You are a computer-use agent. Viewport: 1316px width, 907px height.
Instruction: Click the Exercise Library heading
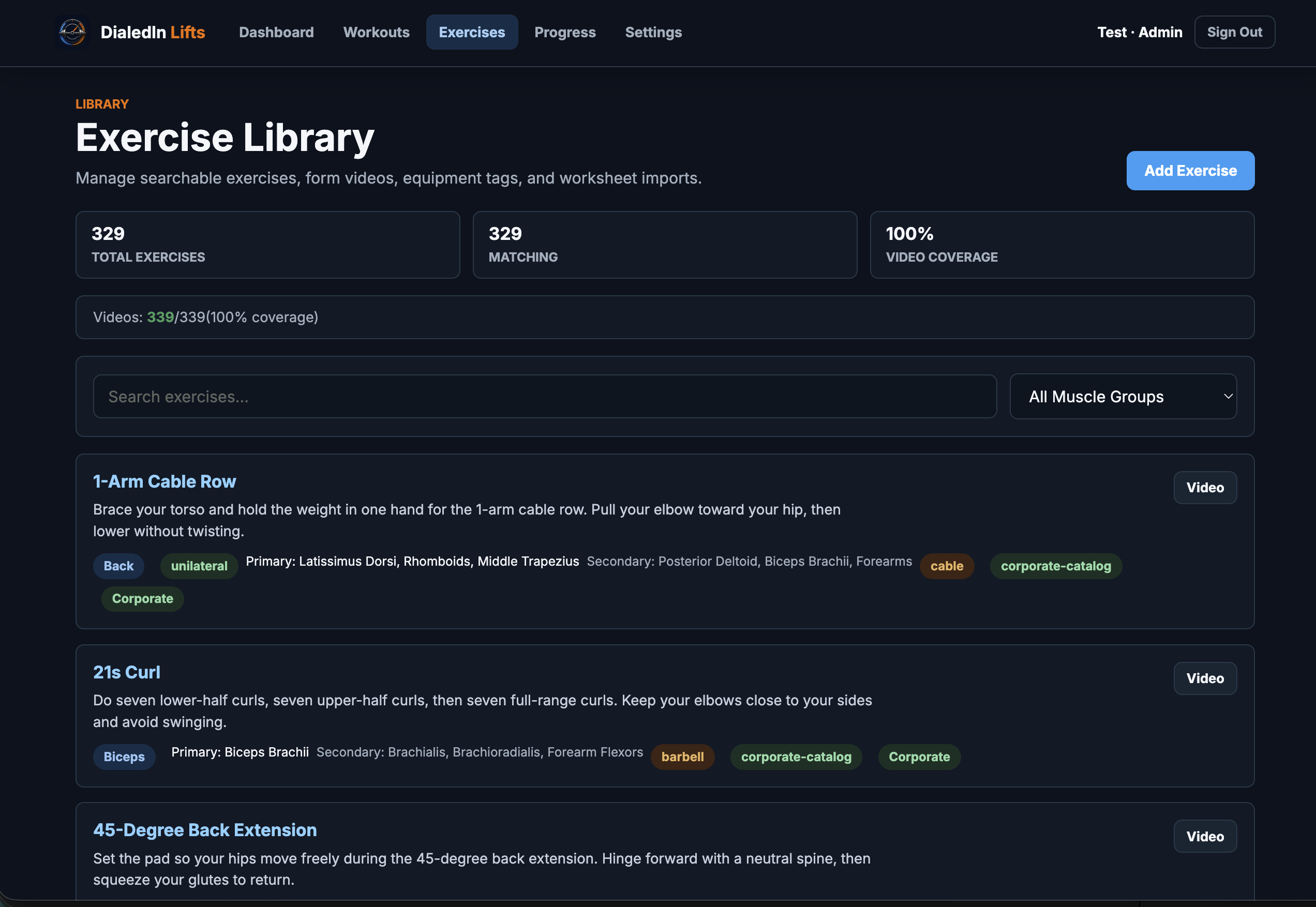(x=225, y=138)
